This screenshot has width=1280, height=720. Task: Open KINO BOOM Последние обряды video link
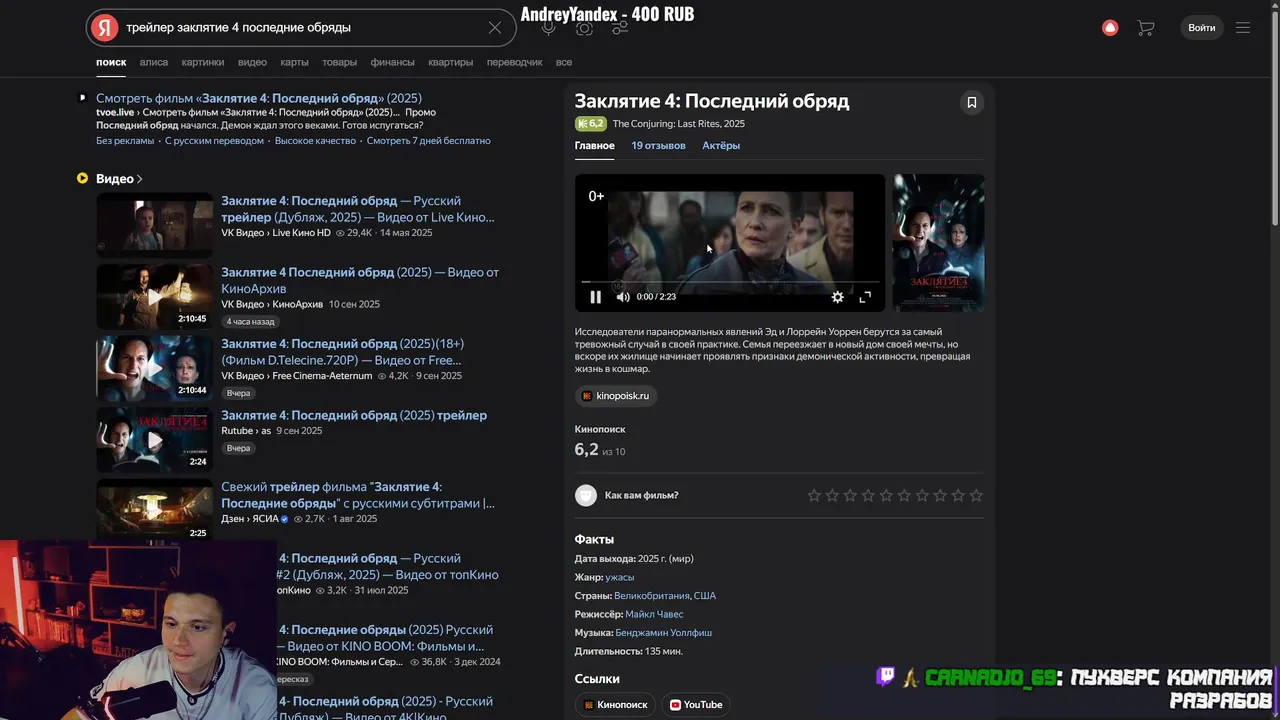386,638
